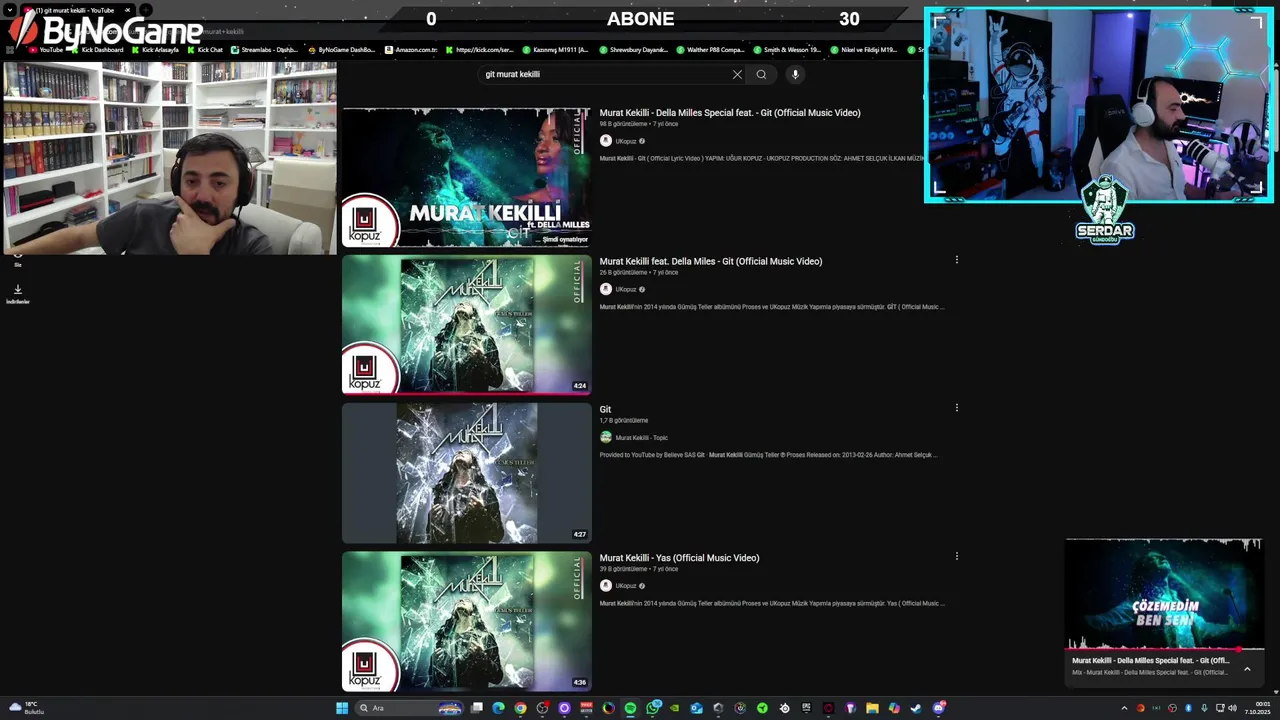Close the 'git murat kekilli - YouTube' browser tab
This screenshot has height=720, width=1280.
pos(127,10)
